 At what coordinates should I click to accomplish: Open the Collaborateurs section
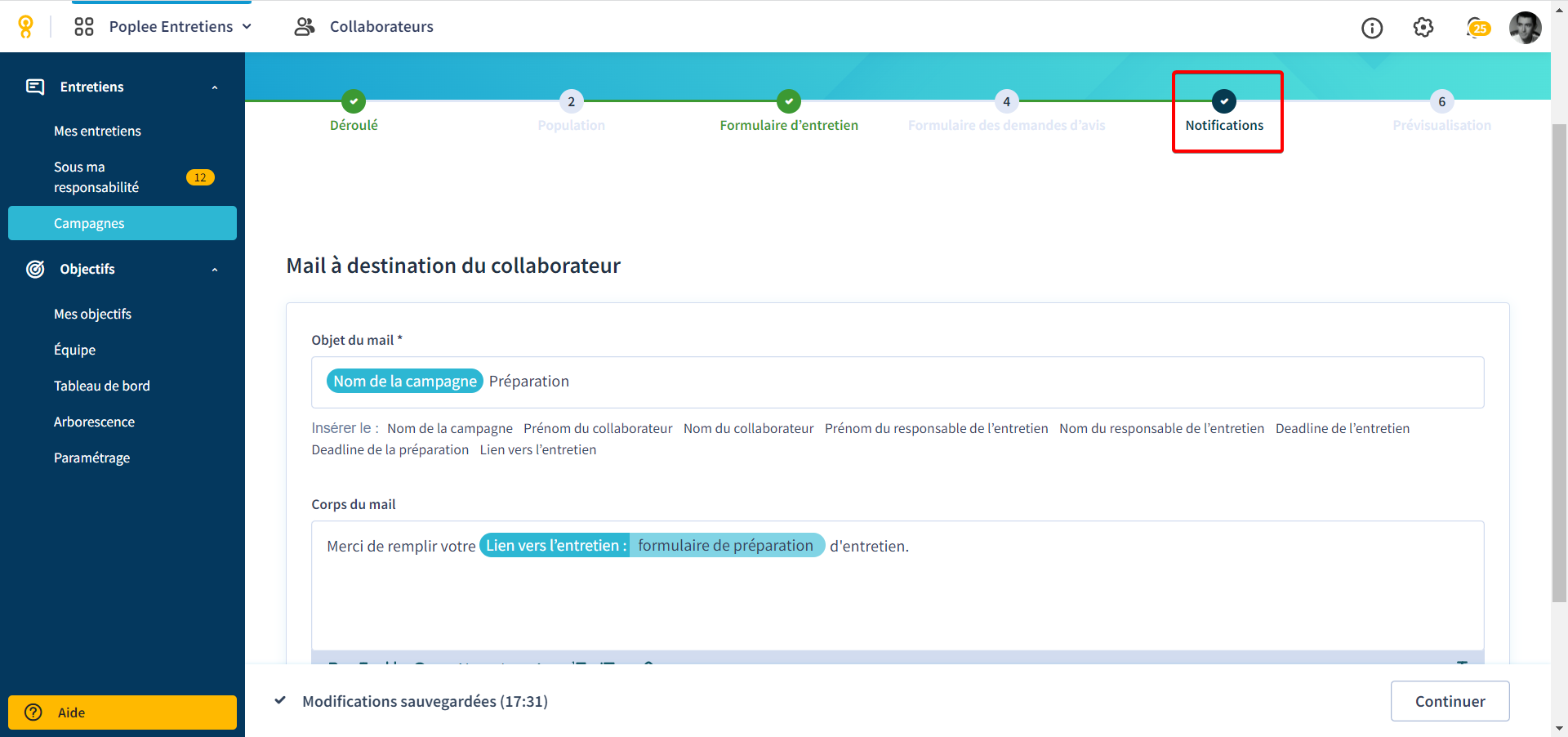click(x=381, y=27)
